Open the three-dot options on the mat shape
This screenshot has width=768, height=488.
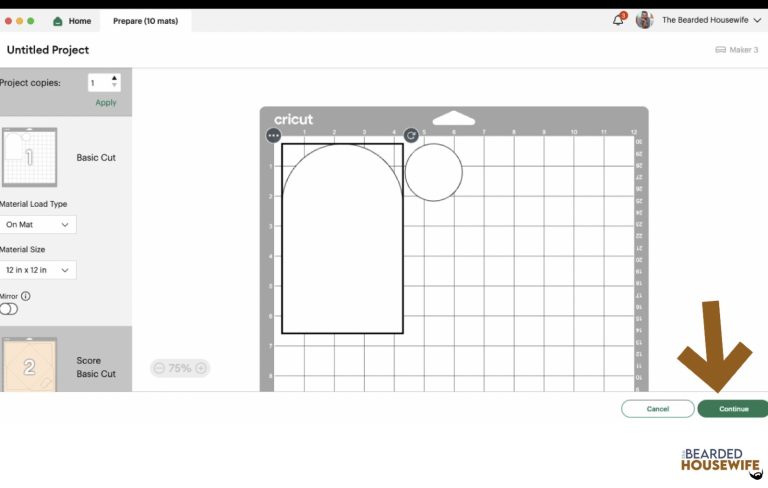[273, 135]
